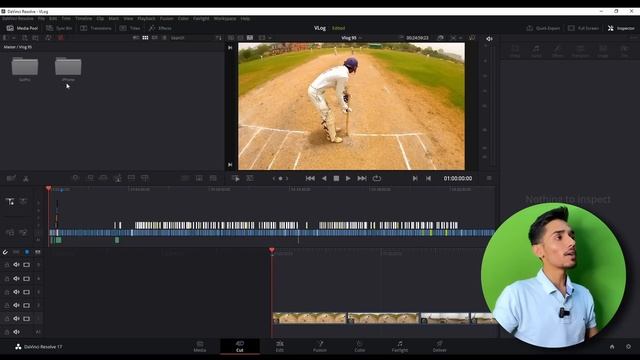
Task: Open the Help menu
Action: [x=245, y=19]
